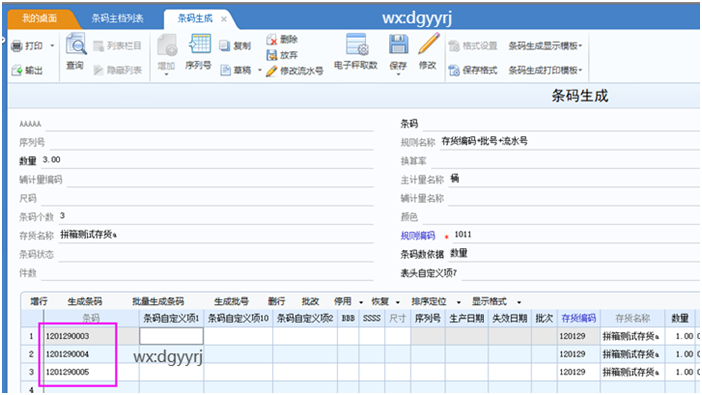This screenshot has height=395, width=702.
Task: Click the 隐藏列表 toolbar item
Action: [118, 70]
